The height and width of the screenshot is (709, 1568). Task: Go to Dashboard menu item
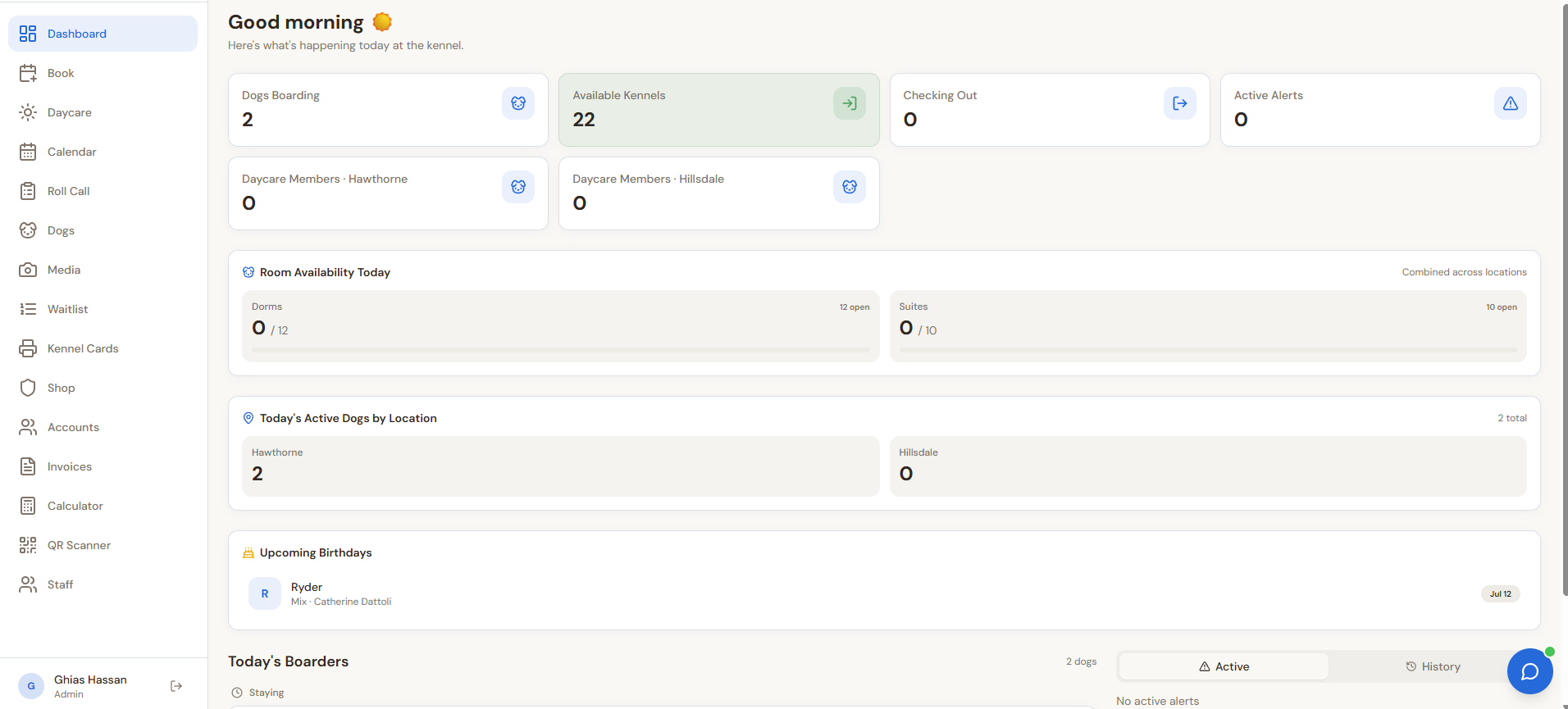103,34
